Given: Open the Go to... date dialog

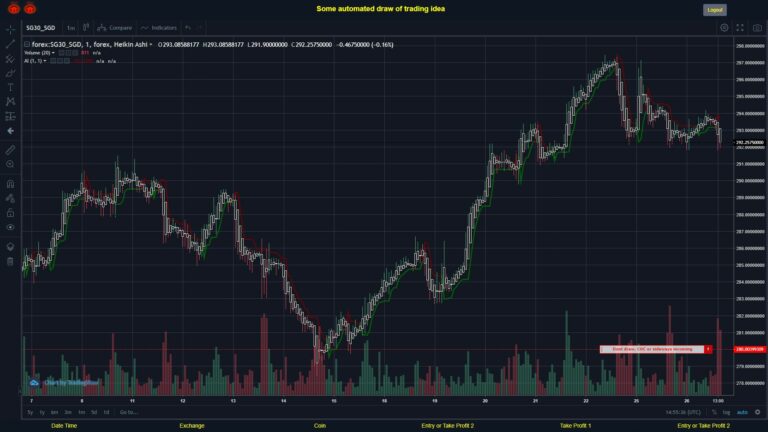Looking at the screenshot, I should pos(128,412).
